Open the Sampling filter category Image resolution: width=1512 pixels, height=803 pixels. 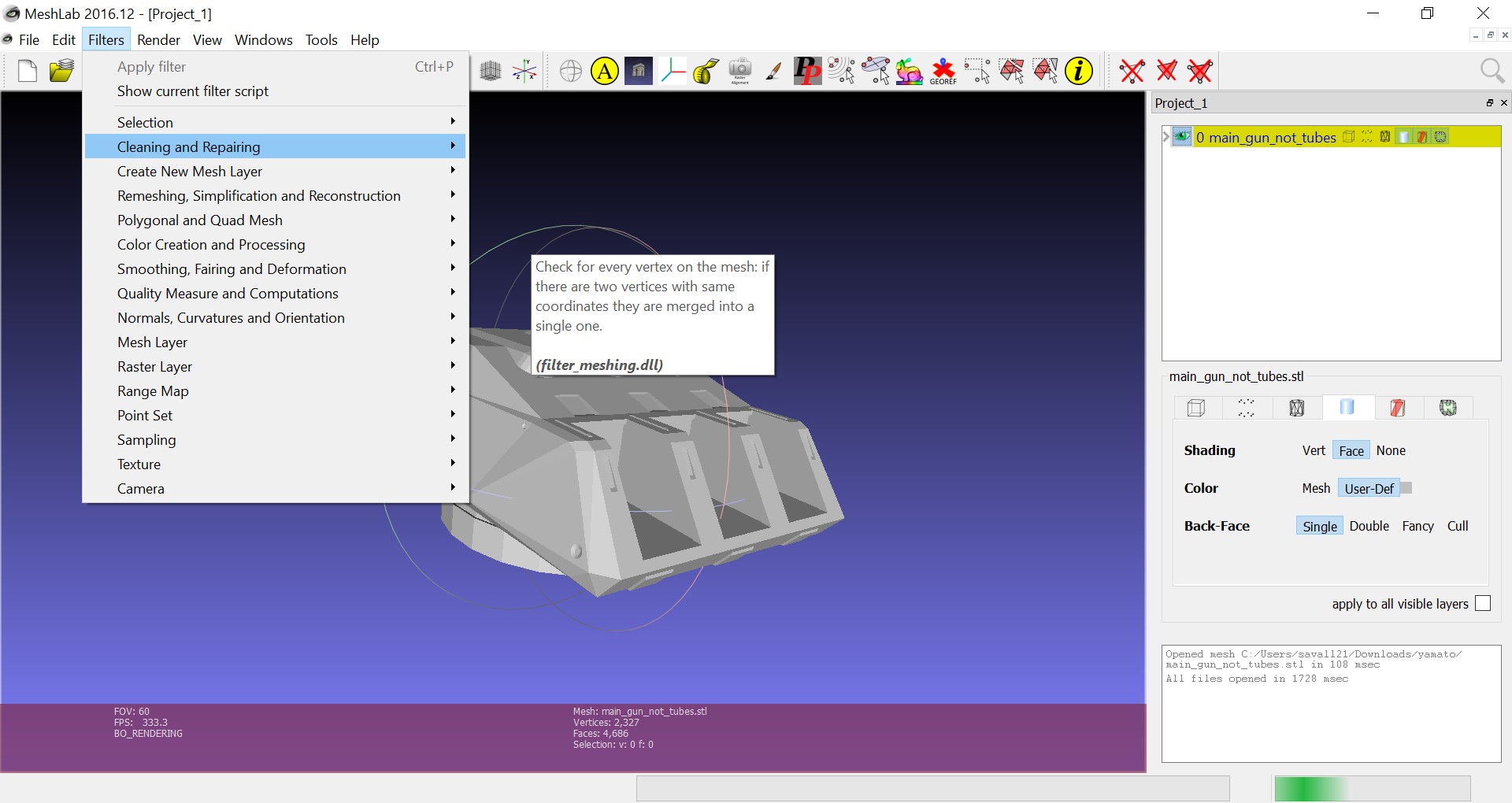click(275, 439)
